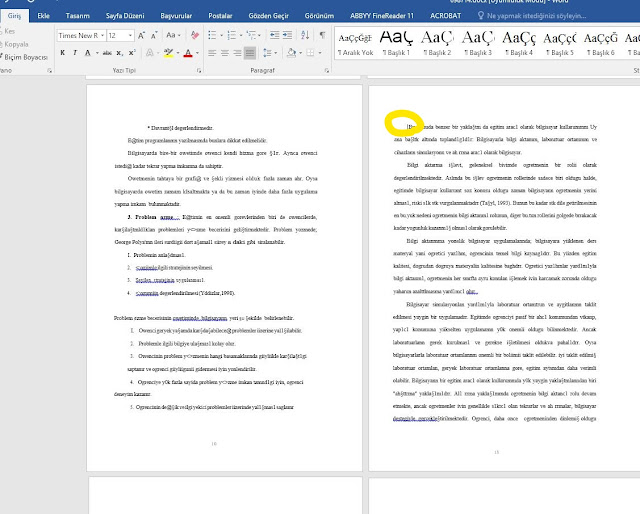Screen dimensions: 640x514
Task: Open borders dropdown arrow
Action: point(320,53)
